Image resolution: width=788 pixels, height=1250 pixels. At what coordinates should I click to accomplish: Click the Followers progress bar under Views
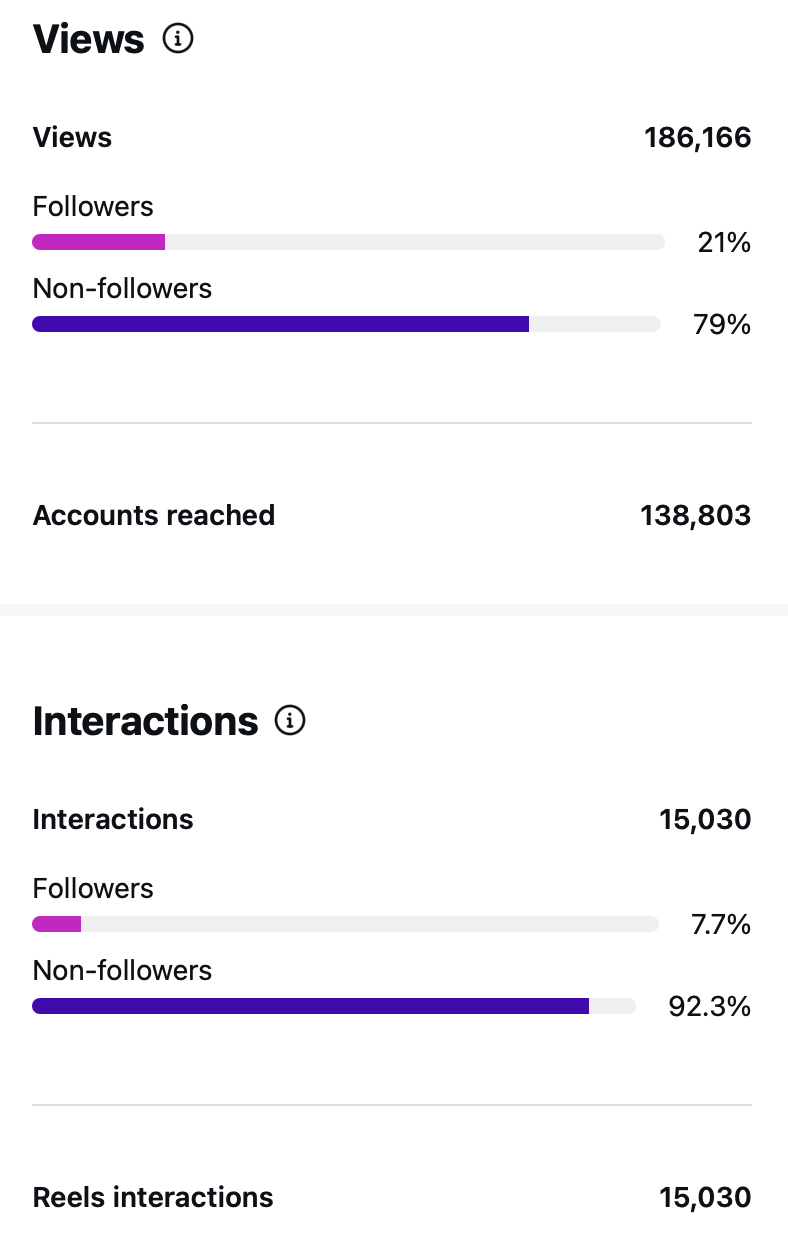coord(348,242)
